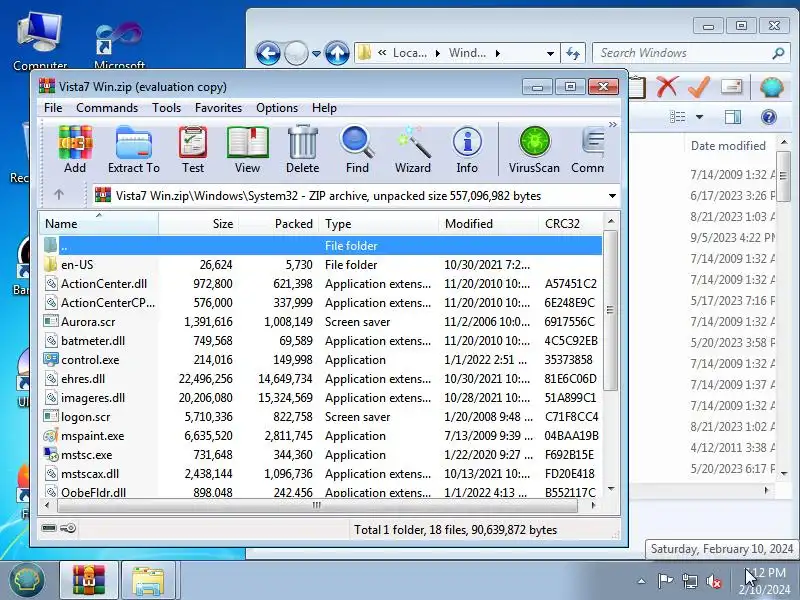Toggle the preview pane in Explorer
Image resolution: width=800 pixels, height=600 pixels.
pos(733,117)
